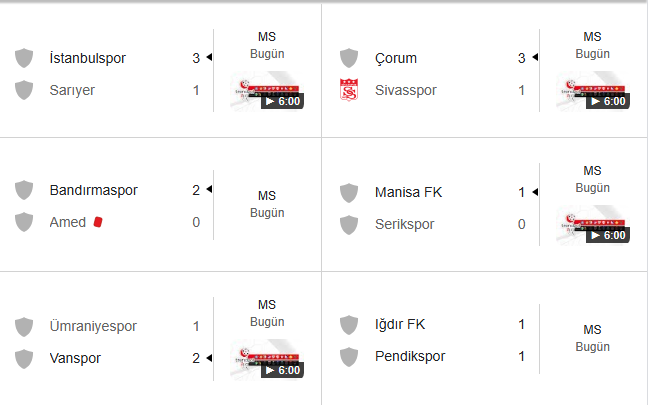Viewport: 648px width, 405px height.
Task: Play the İstanbulspor vs Sarıyer highlights video
Action: click(x=265, y=91)
